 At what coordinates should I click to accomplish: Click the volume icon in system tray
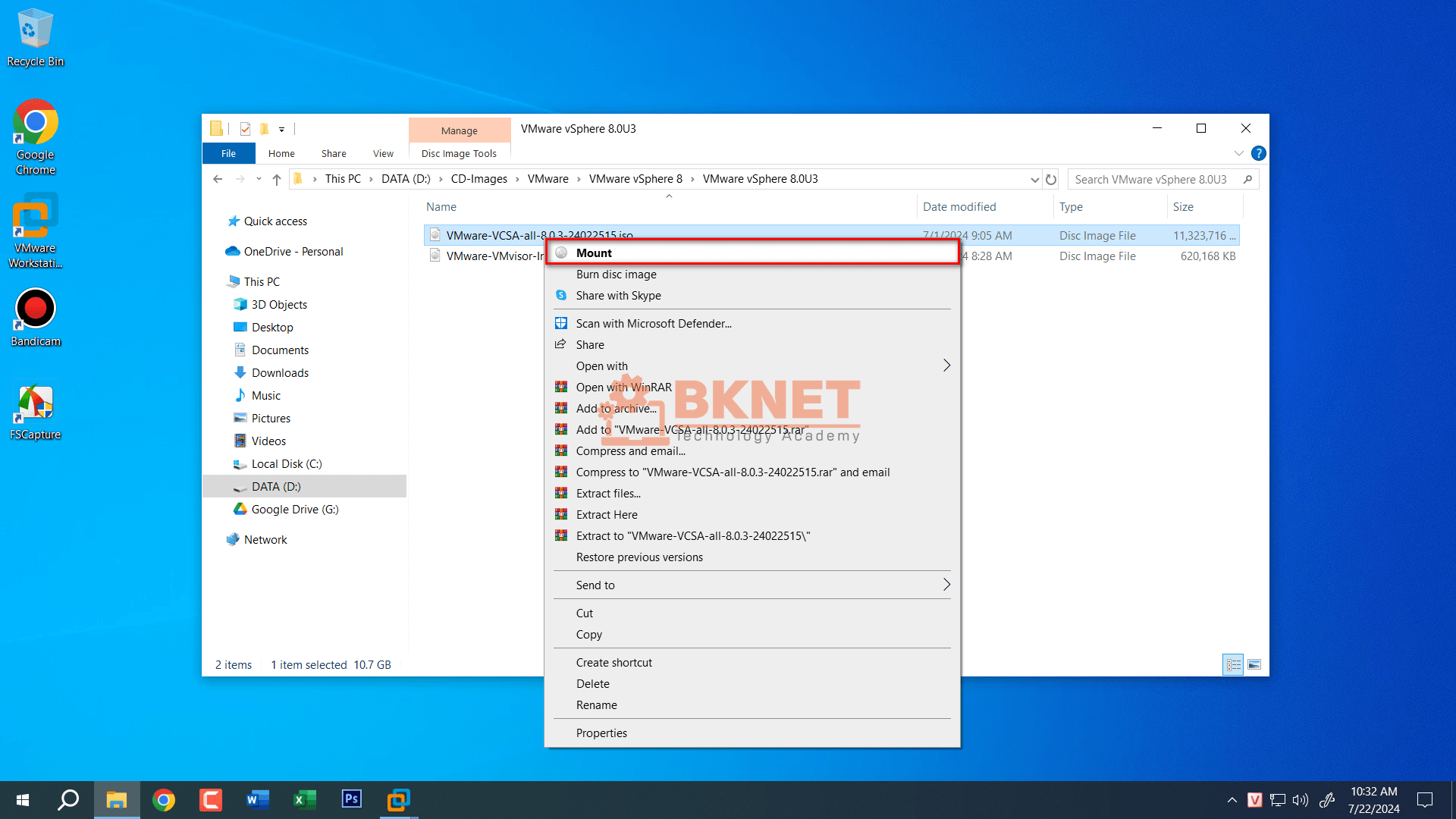click(1301, 800)
